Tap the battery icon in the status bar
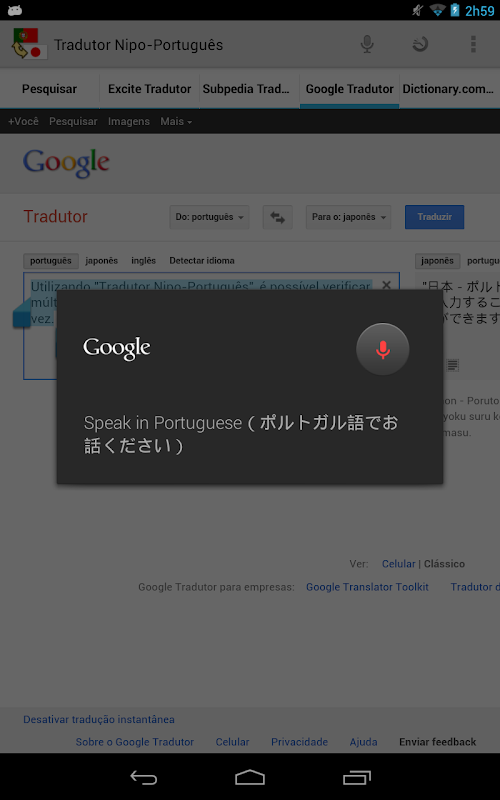The image size is (500, 800). click(x=455, y=10)
